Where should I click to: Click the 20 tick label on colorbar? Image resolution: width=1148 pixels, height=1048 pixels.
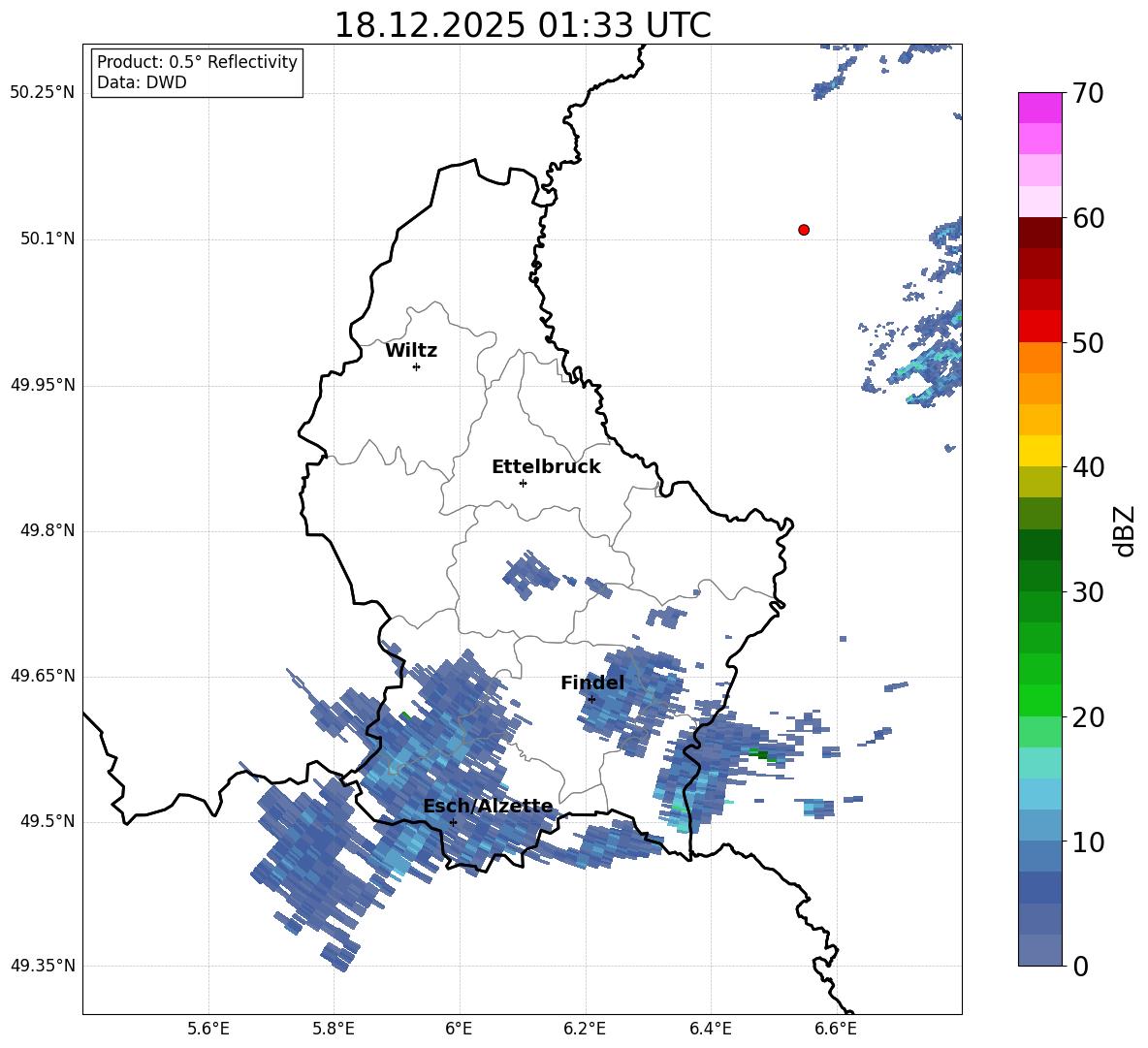coord(1088,717)
